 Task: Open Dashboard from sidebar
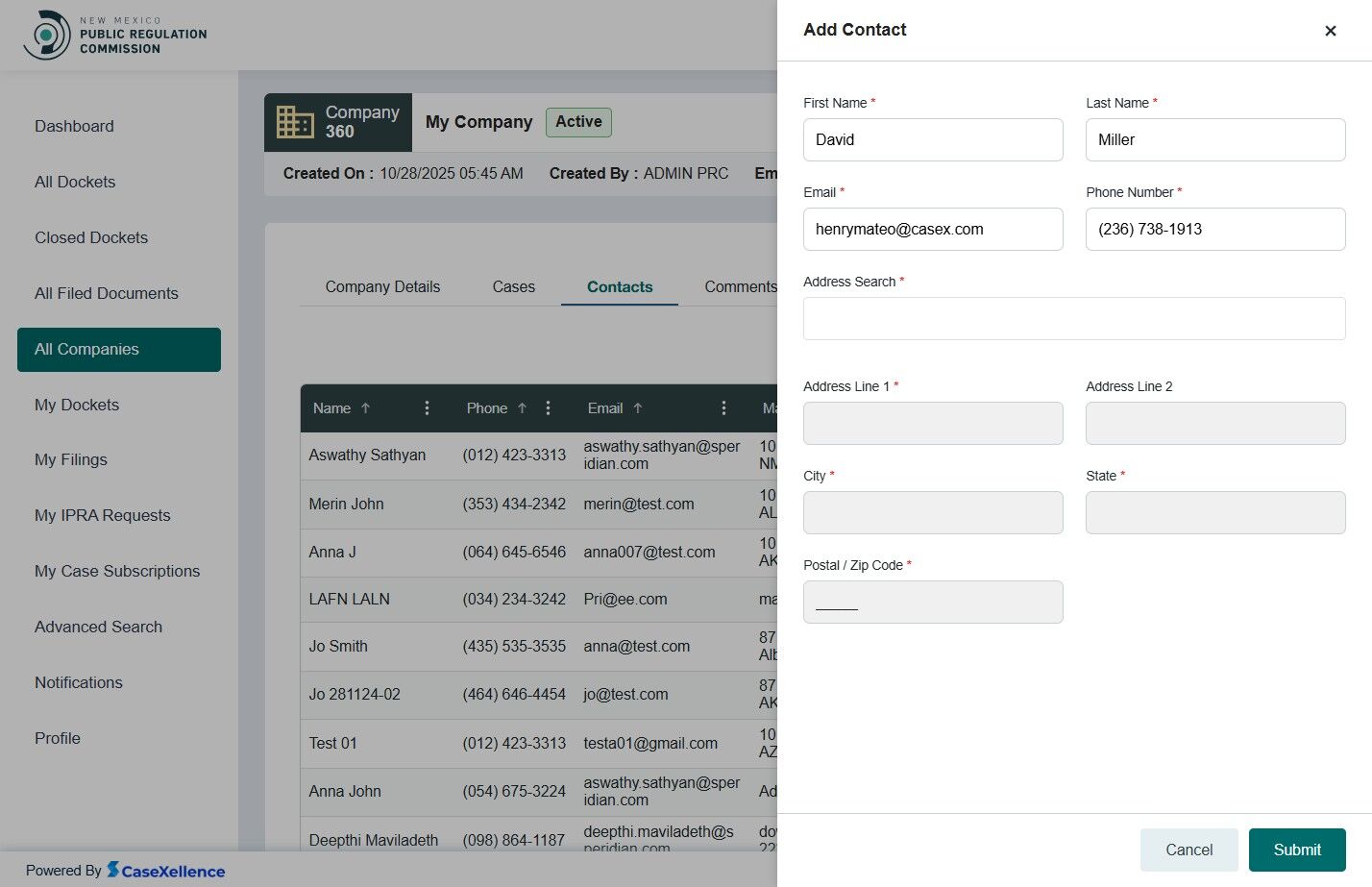coord(74,126)
